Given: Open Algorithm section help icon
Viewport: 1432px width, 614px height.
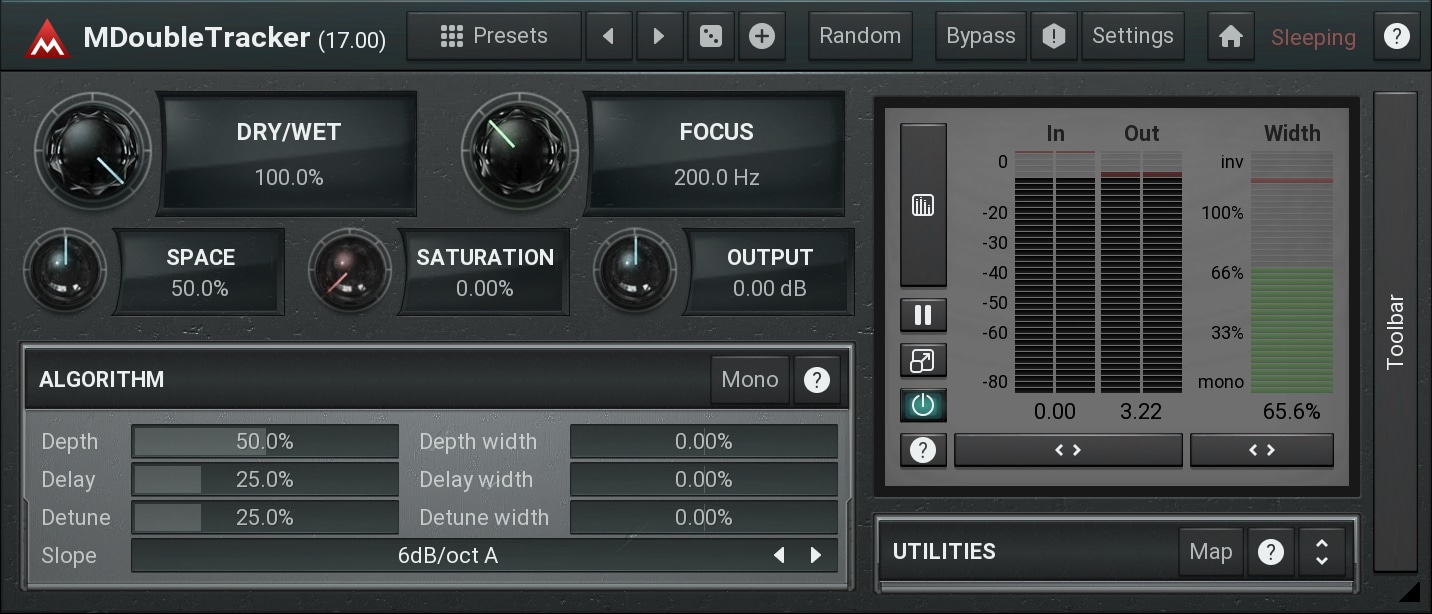Looking at the screenshot, I should (817, 380).
